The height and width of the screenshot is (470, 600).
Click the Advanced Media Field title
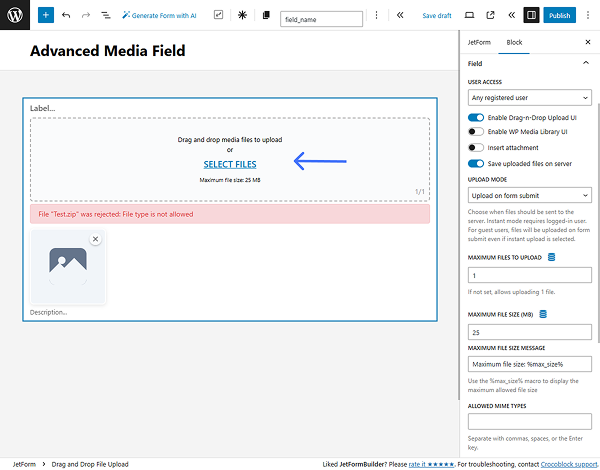[x=108, y=51]
